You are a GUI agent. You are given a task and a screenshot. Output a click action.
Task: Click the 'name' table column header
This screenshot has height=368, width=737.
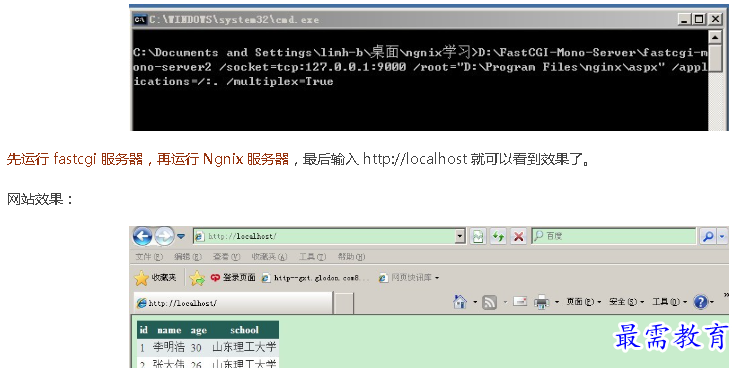(x=169, y=330)
